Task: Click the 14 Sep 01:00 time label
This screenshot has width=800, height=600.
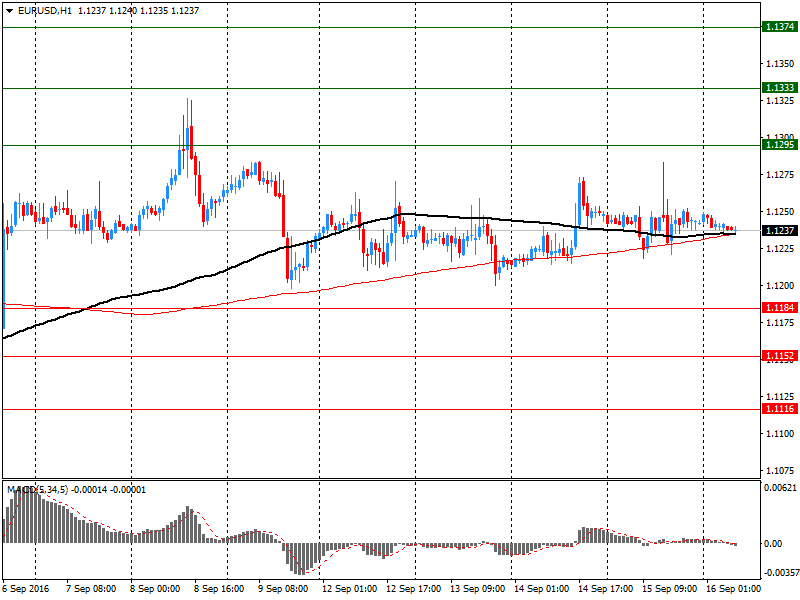Action: pyautogui.click(x=541, y=589)
